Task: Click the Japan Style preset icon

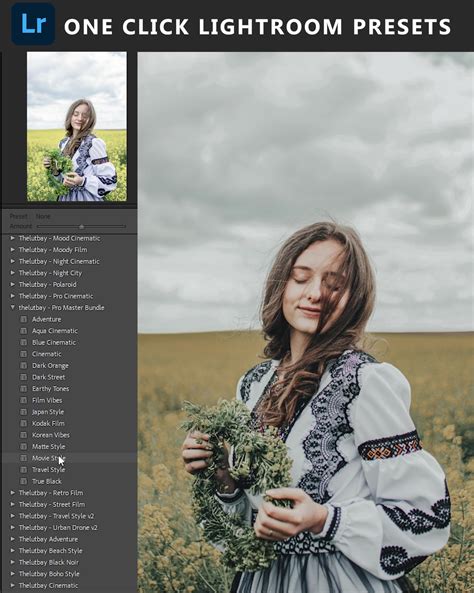Action: click(23, 412)
